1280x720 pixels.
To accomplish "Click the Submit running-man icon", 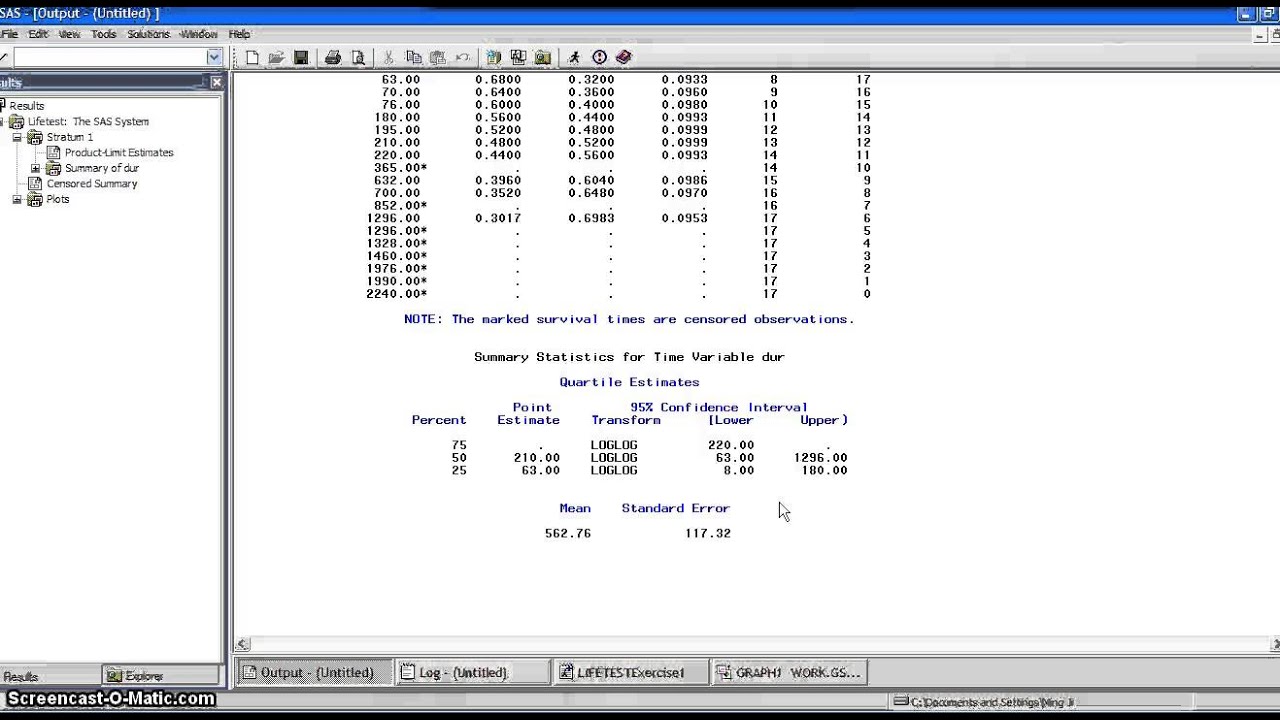I will pyautogui.click(x=574, y=58).
